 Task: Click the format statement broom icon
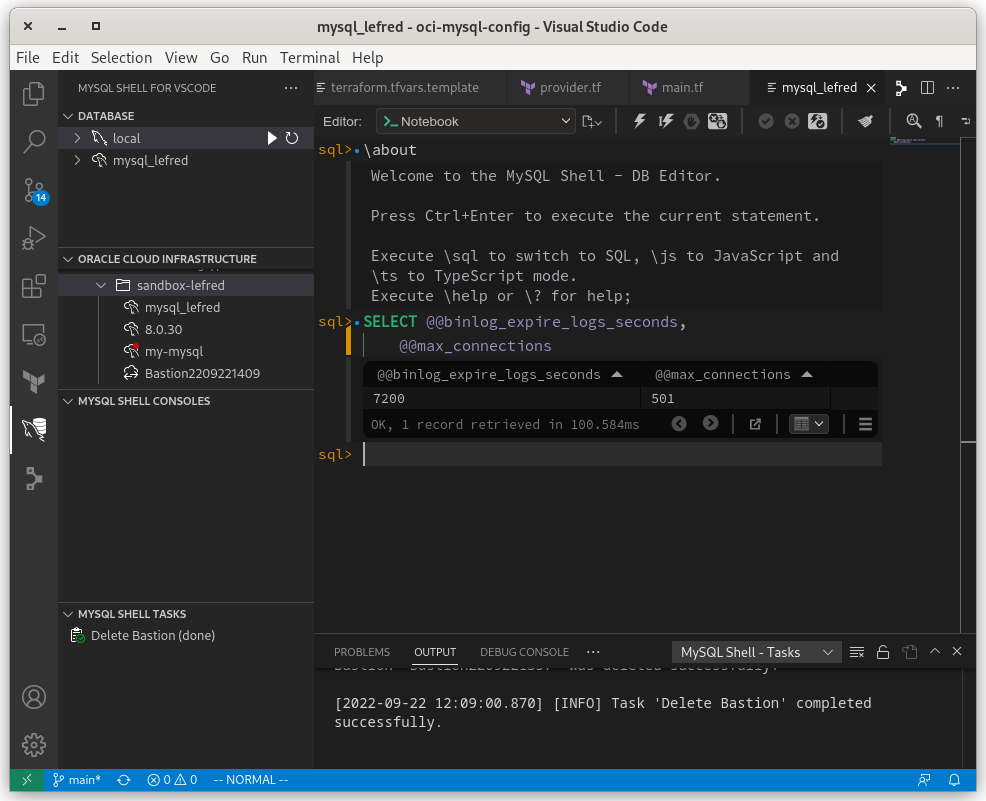(x=865, y=121)
